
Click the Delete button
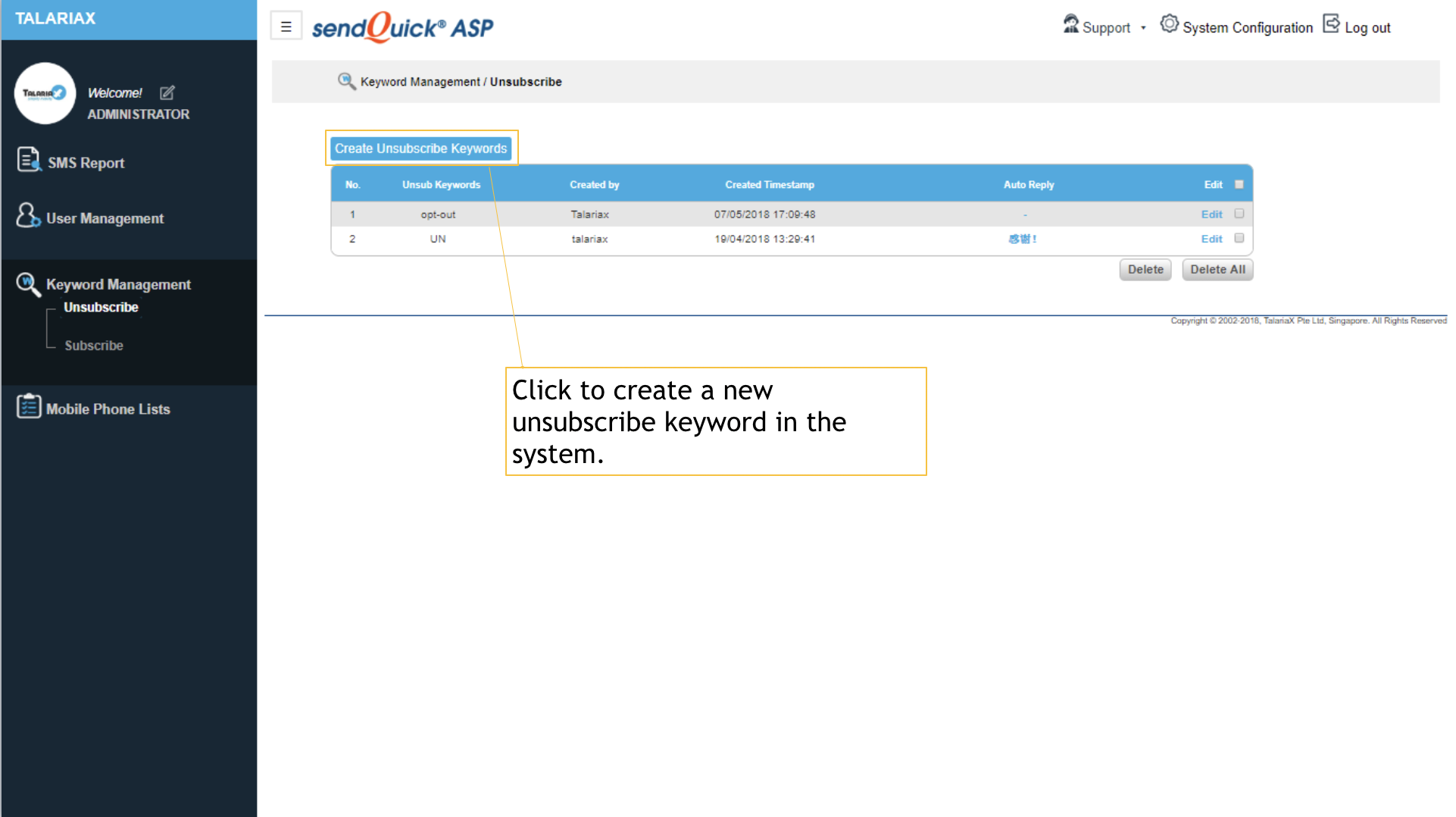[1145, 270]
